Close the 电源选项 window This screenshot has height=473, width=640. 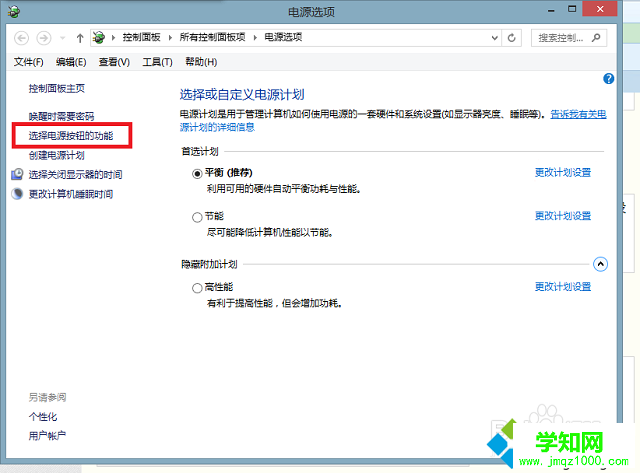(600, 9)
